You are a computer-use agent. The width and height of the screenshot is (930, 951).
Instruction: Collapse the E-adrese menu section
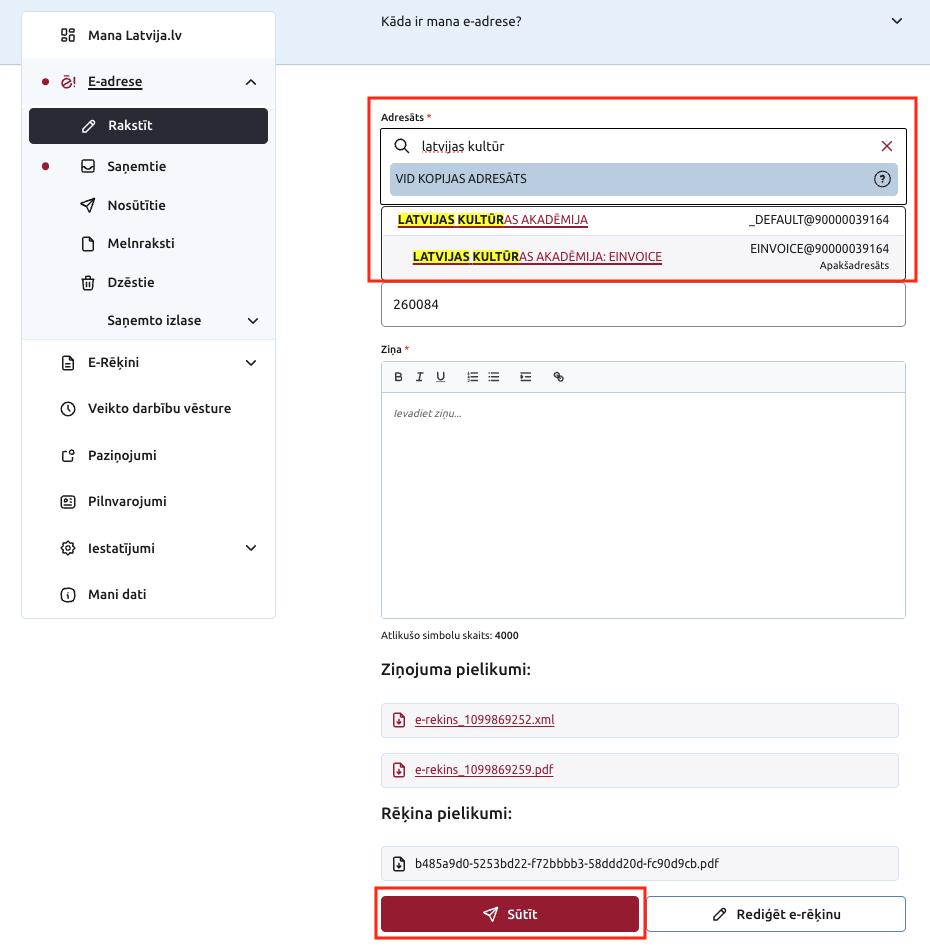pos(251,82)
